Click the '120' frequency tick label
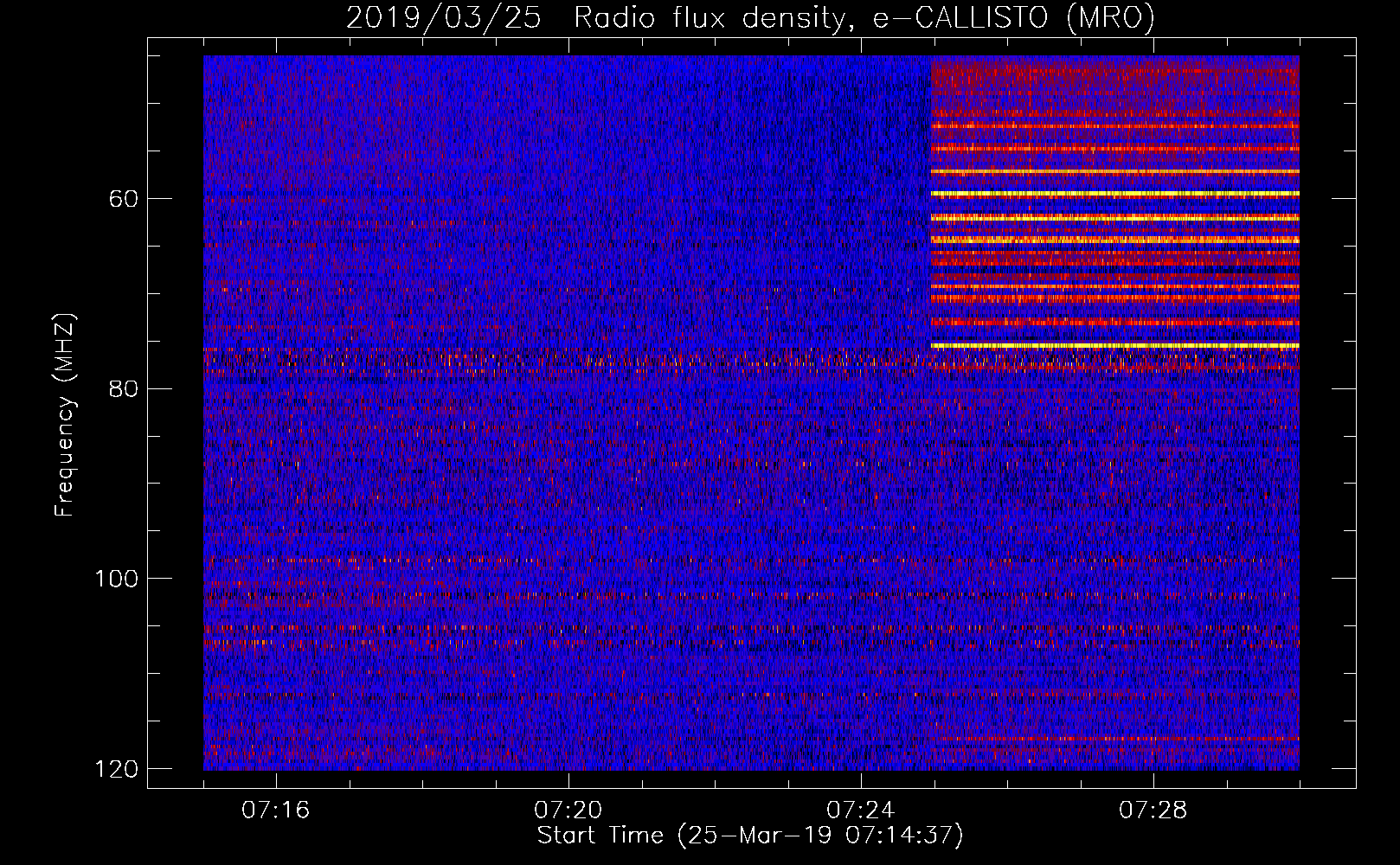 pos(116,769)
